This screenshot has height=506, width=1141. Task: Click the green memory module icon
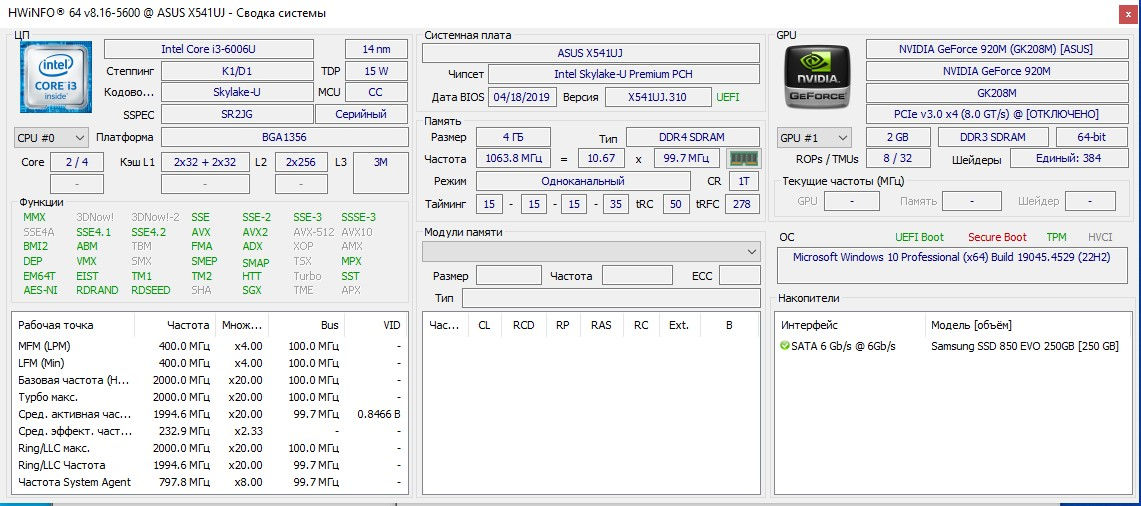744,158
